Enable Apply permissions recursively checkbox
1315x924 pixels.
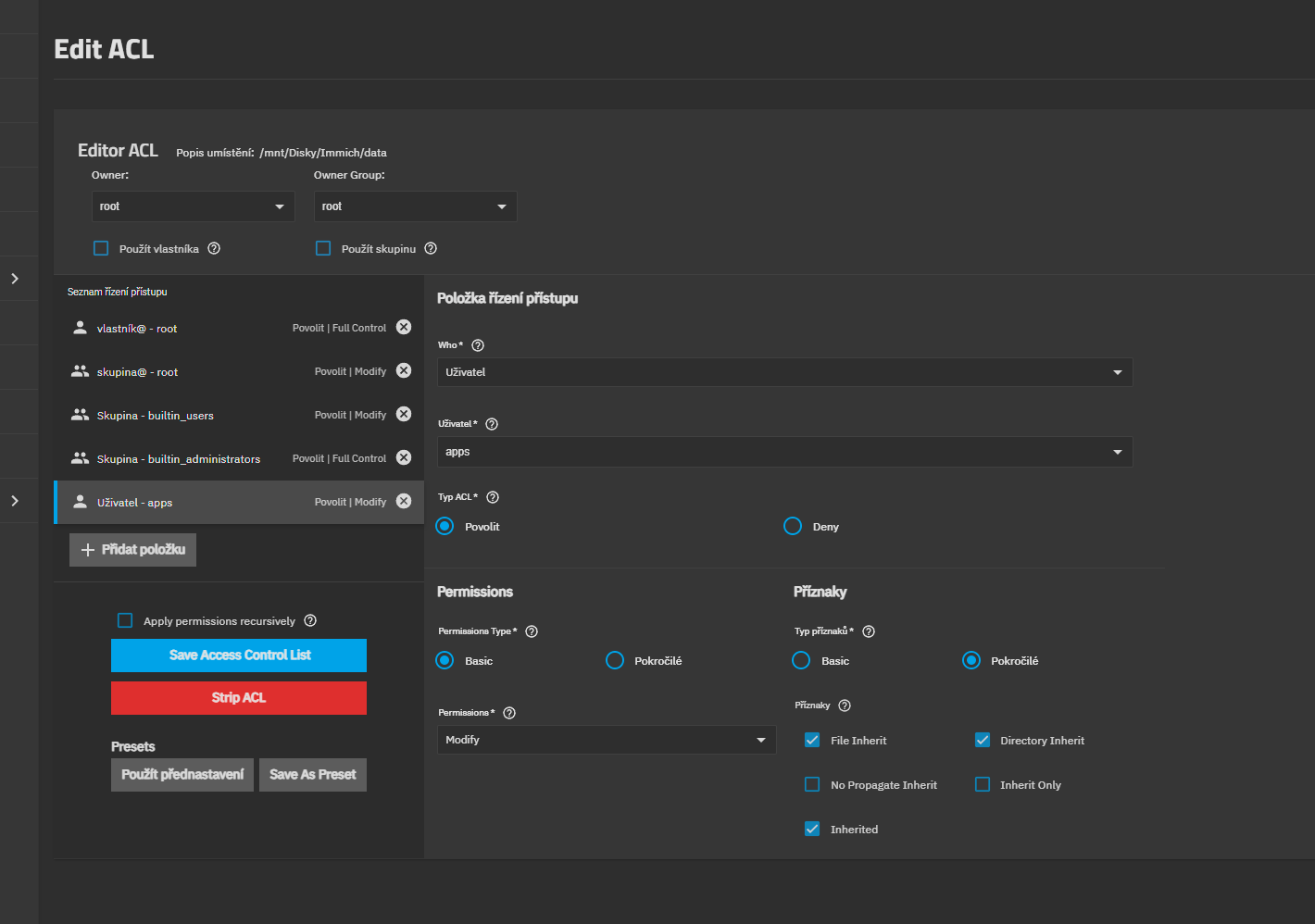[x=125, y=621]
